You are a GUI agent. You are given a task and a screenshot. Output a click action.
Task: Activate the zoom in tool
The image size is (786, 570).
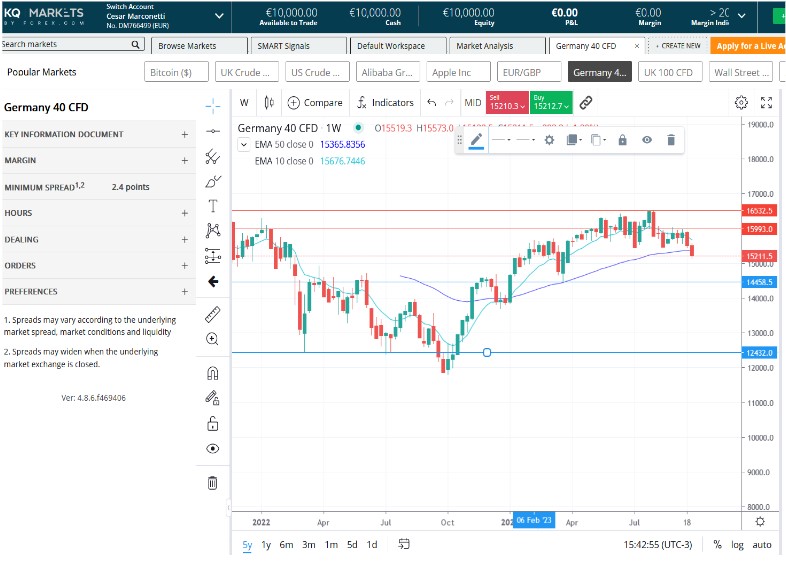coord(213,339)
